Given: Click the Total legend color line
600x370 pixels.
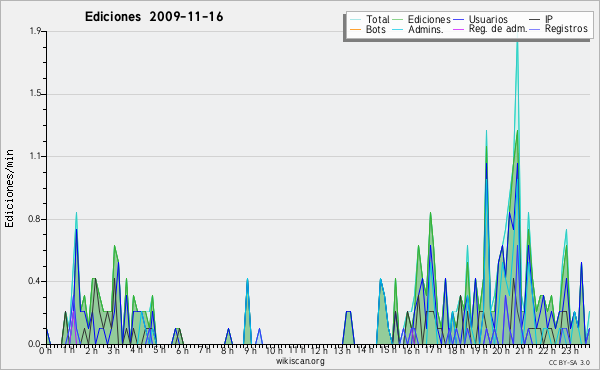Looking at the screenshot, I should [355, 20].
